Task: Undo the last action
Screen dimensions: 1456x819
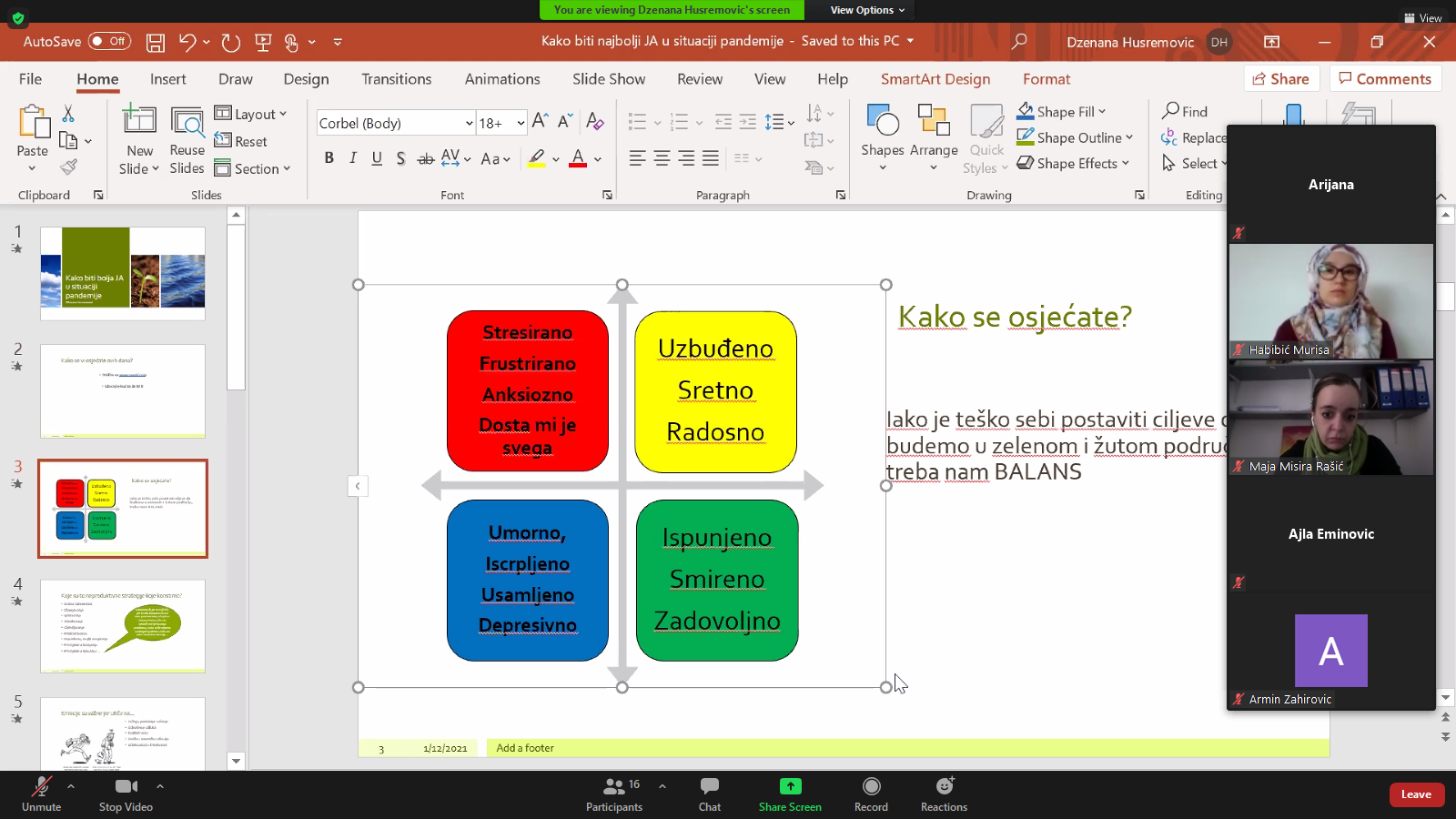Action: click(187, 42)
